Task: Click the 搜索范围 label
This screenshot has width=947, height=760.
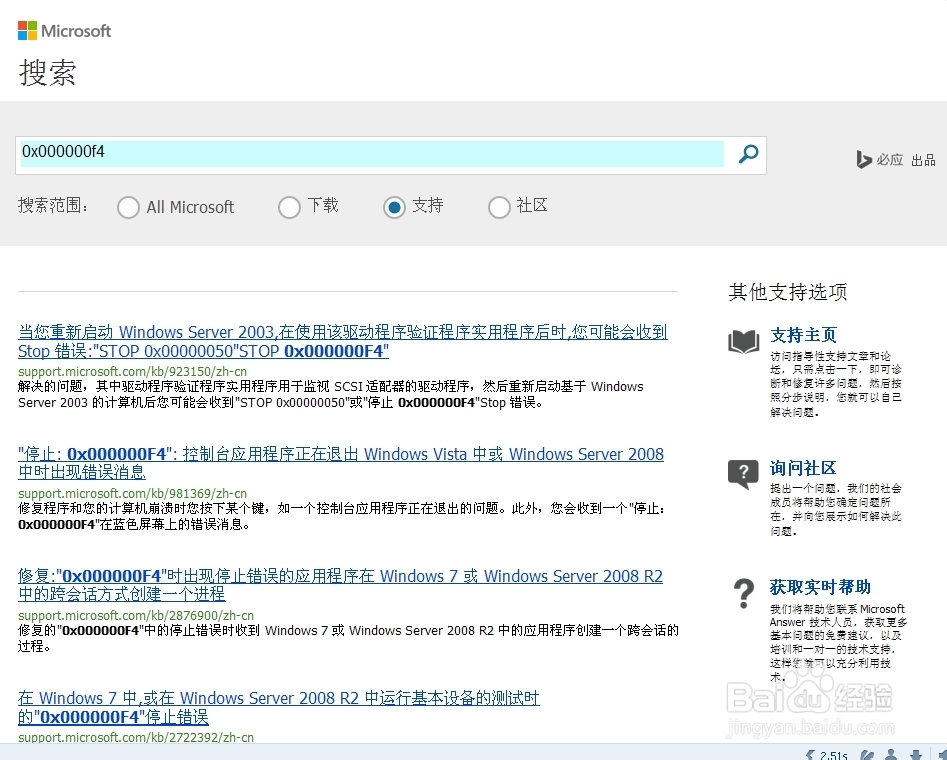Action: tap(53, 205)
